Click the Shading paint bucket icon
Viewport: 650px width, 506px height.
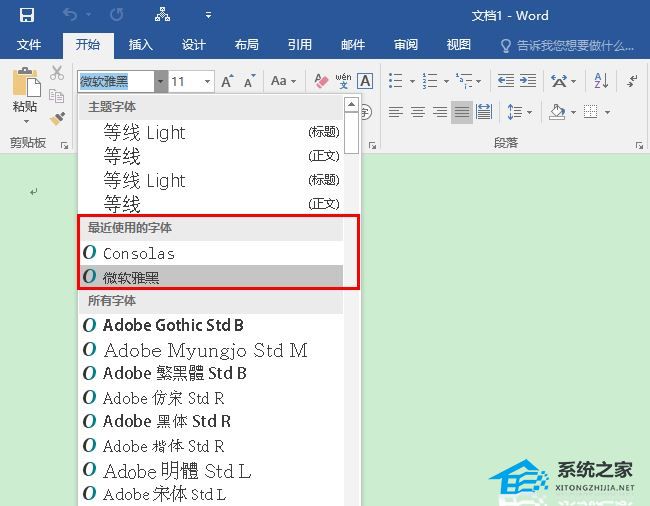pos(558,112)
